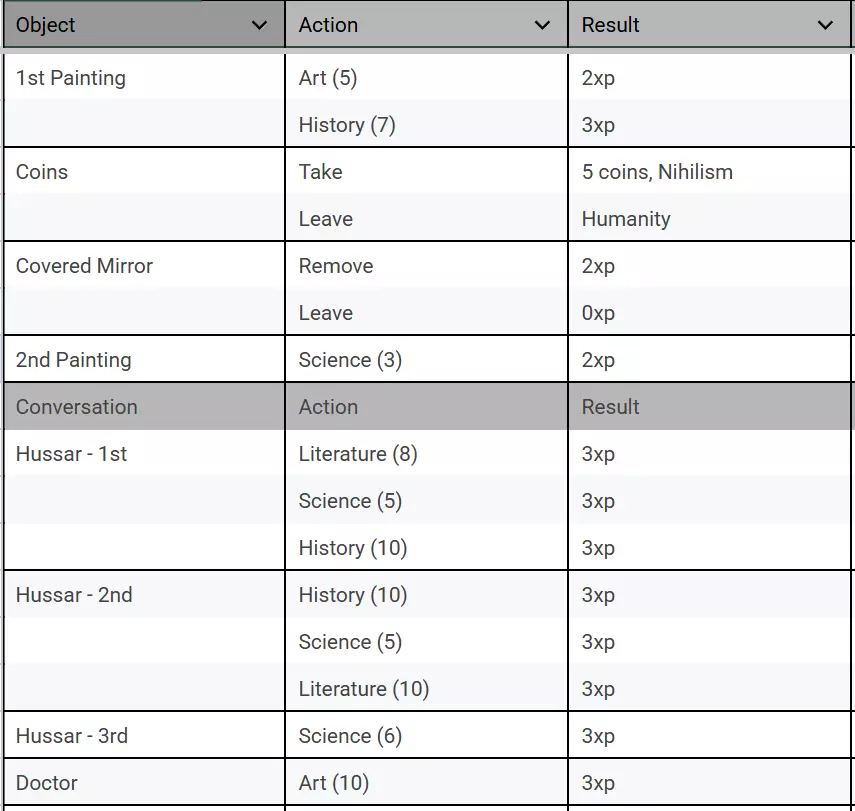This screenshot has width=855, height=811.
Task: Select the 'Hussar - 1st' cell
Action: [x=72, y=454]
